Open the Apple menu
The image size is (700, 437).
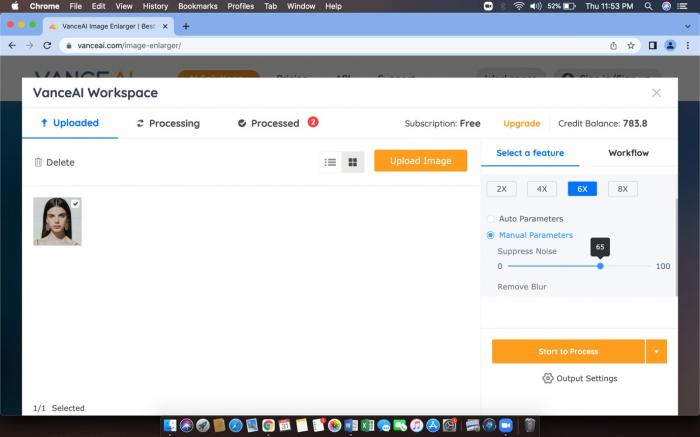(15, 6)
